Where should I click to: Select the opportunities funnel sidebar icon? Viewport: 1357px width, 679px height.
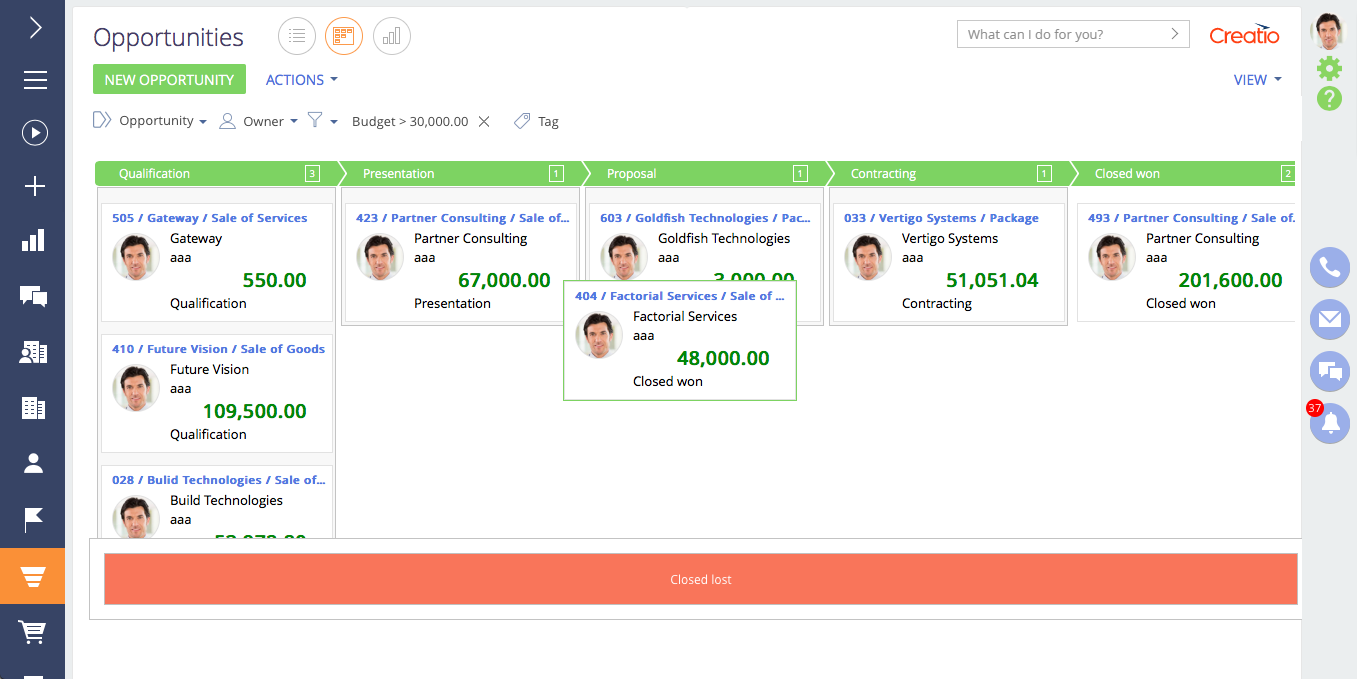(33, 576)
